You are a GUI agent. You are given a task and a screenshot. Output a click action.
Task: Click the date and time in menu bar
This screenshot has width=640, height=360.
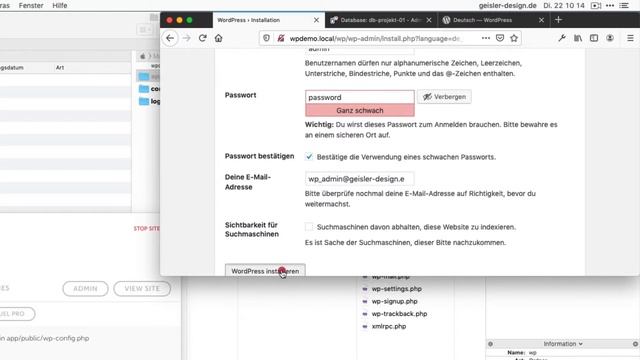coord(564,5)
